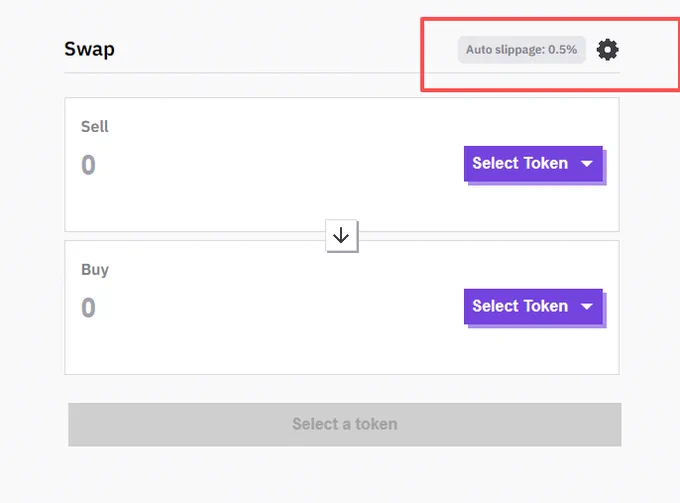
Task: Focus the Sell amount field showing 0
Action: 88,165
